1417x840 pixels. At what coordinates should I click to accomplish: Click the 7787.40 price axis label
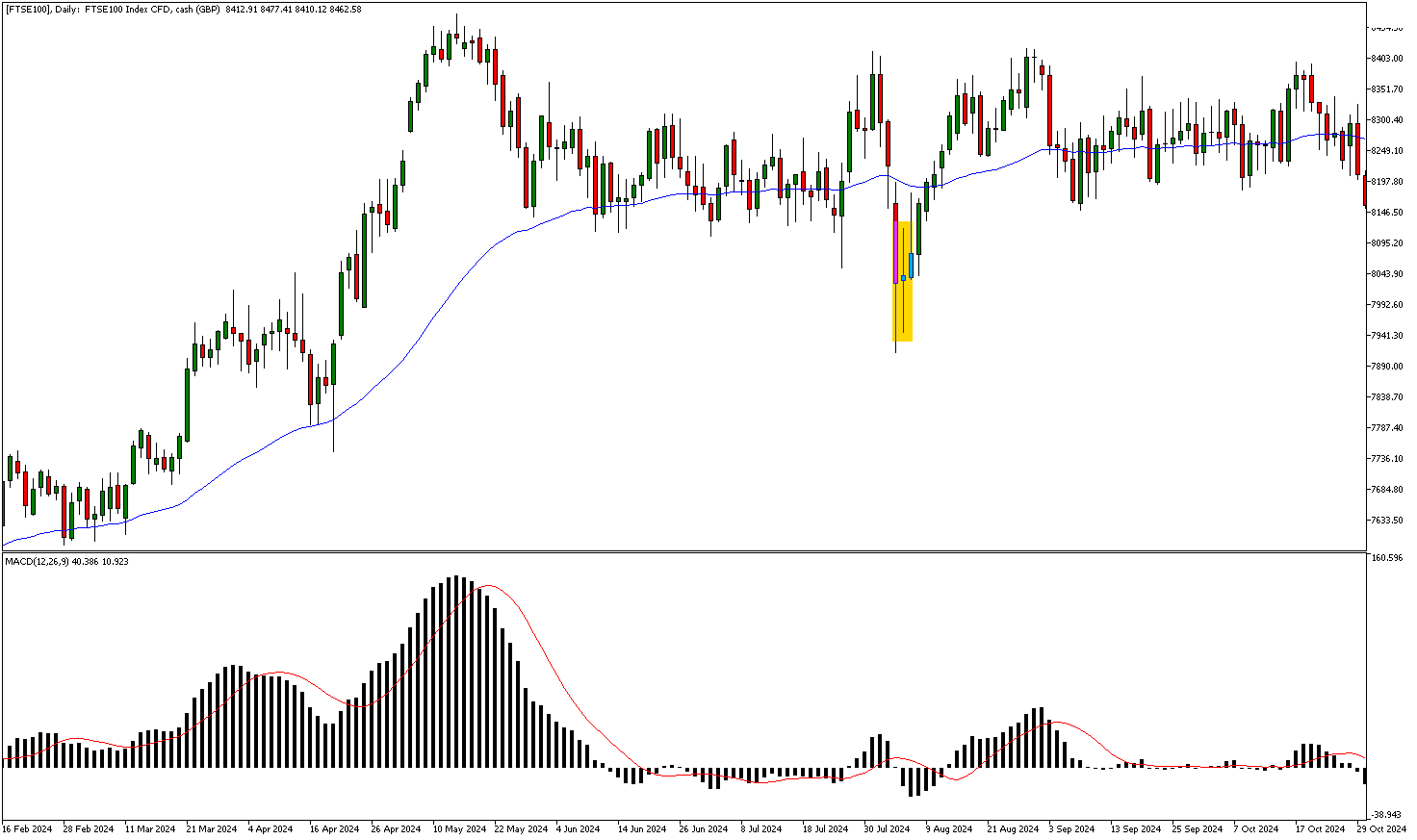coord(1386,428)
